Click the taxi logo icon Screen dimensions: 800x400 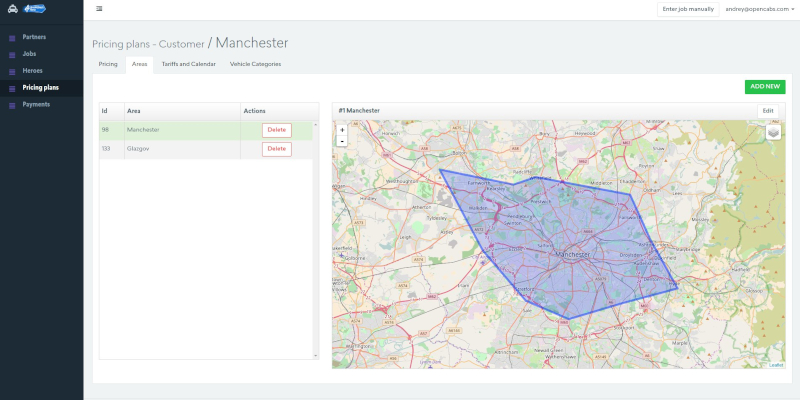coord(11,9)
